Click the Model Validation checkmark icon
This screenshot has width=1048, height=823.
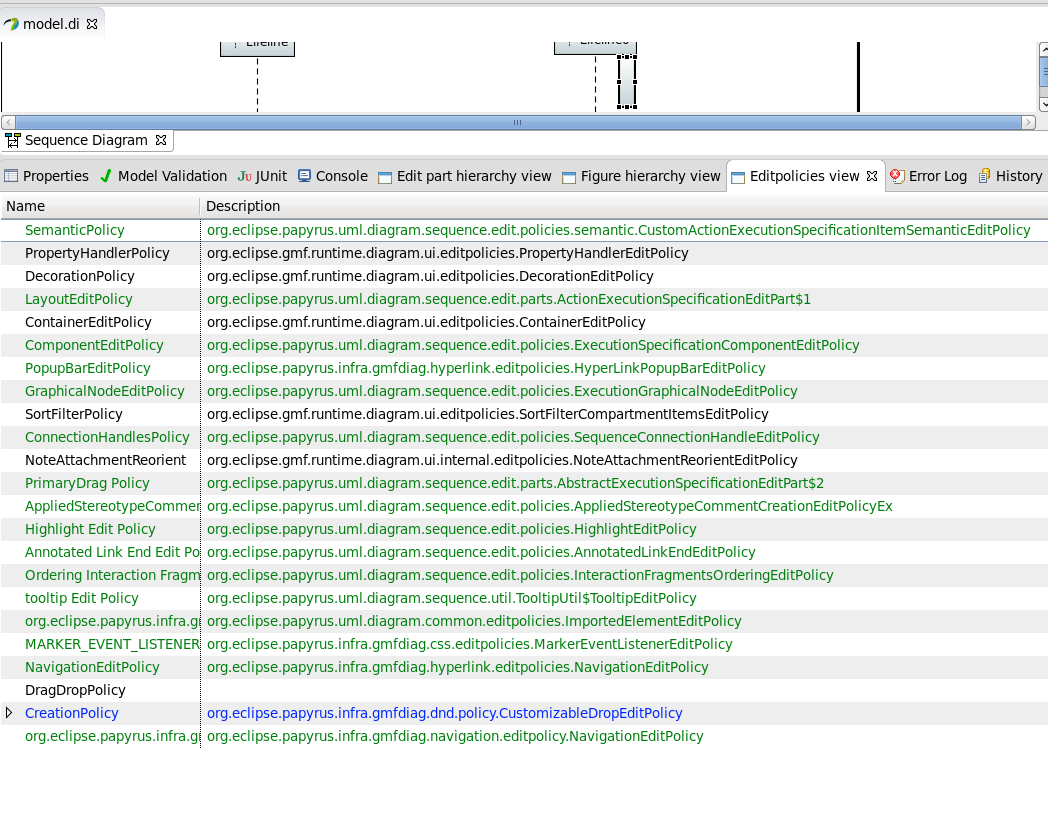click(x=106, y=176)
